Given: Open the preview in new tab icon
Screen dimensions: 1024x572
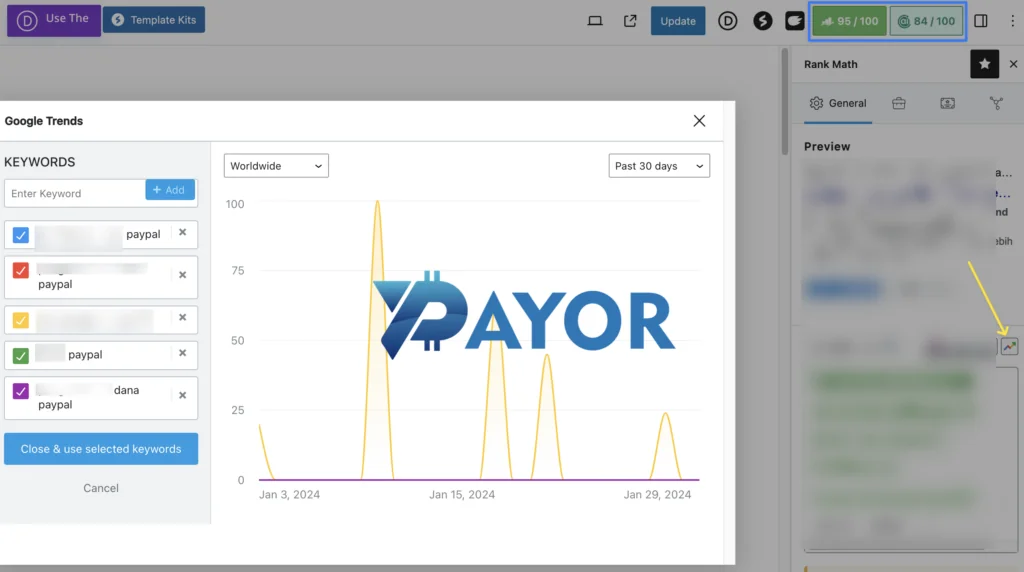Looking at the screenshot, I should 630,21.
